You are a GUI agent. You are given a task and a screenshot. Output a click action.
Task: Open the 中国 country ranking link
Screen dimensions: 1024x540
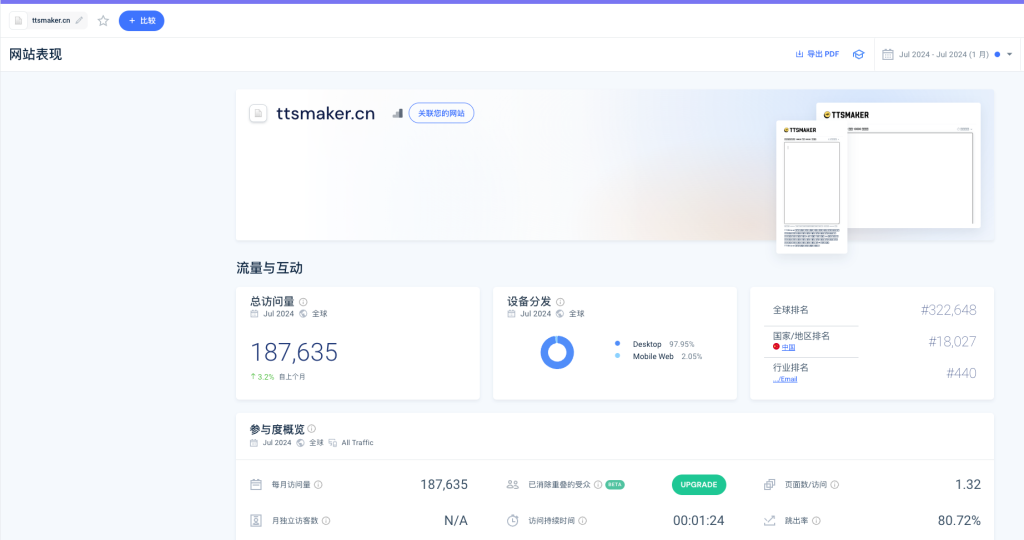[788, 347]
